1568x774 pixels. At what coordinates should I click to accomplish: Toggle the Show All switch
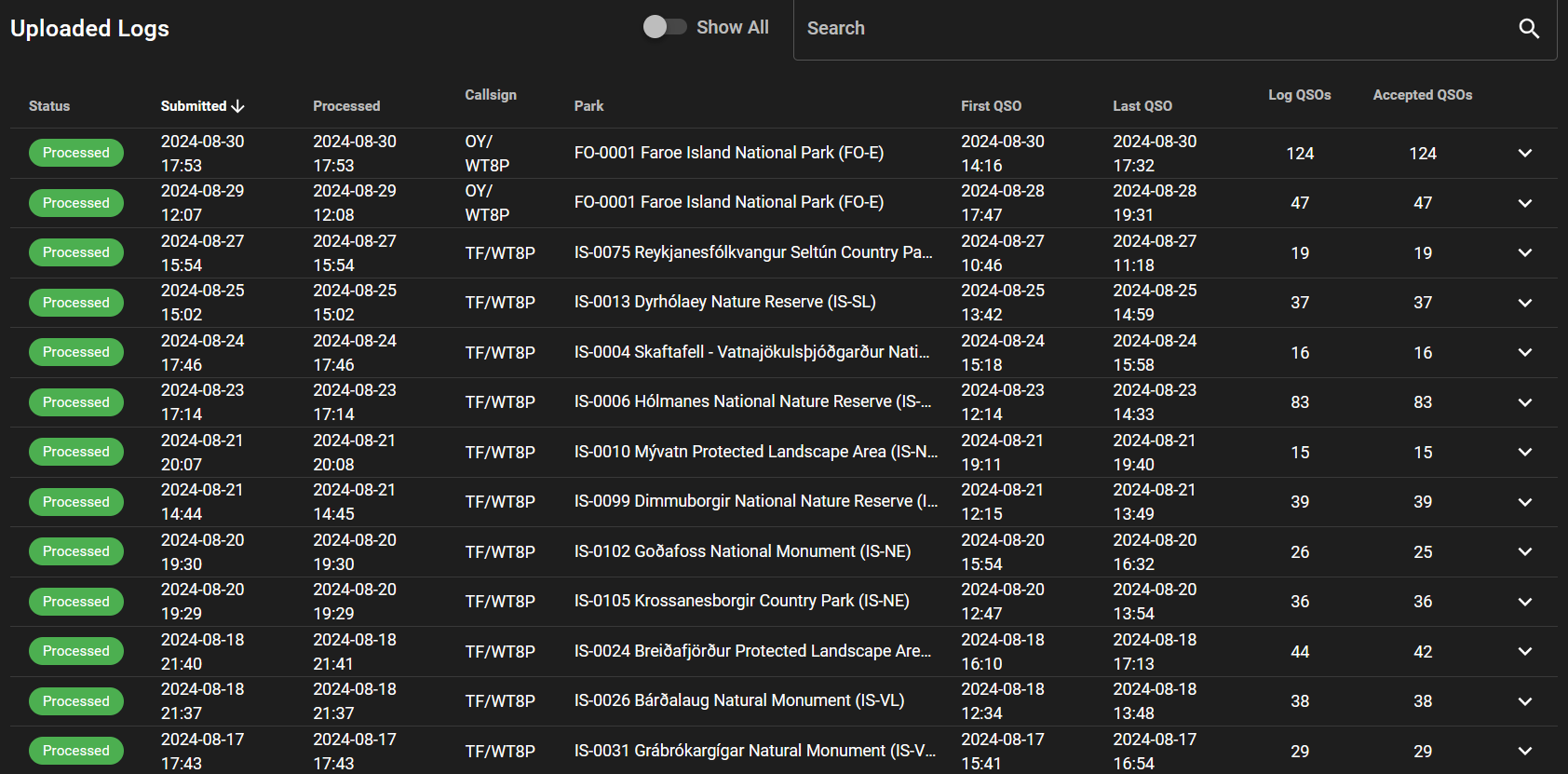pos(664,27)
